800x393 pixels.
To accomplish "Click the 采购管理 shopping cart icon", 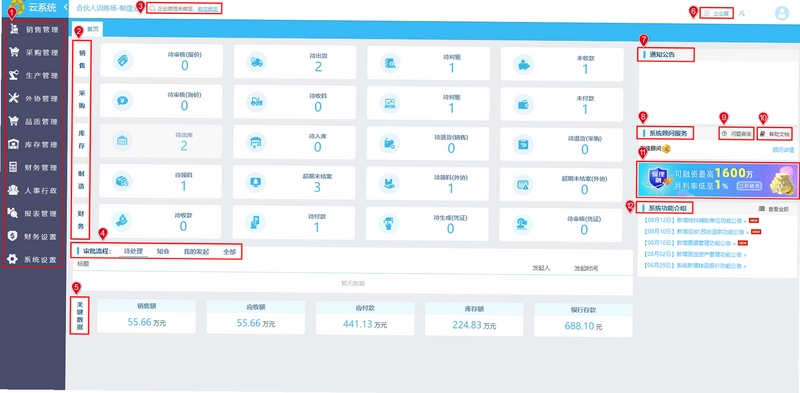I will (x=14, y=52).
